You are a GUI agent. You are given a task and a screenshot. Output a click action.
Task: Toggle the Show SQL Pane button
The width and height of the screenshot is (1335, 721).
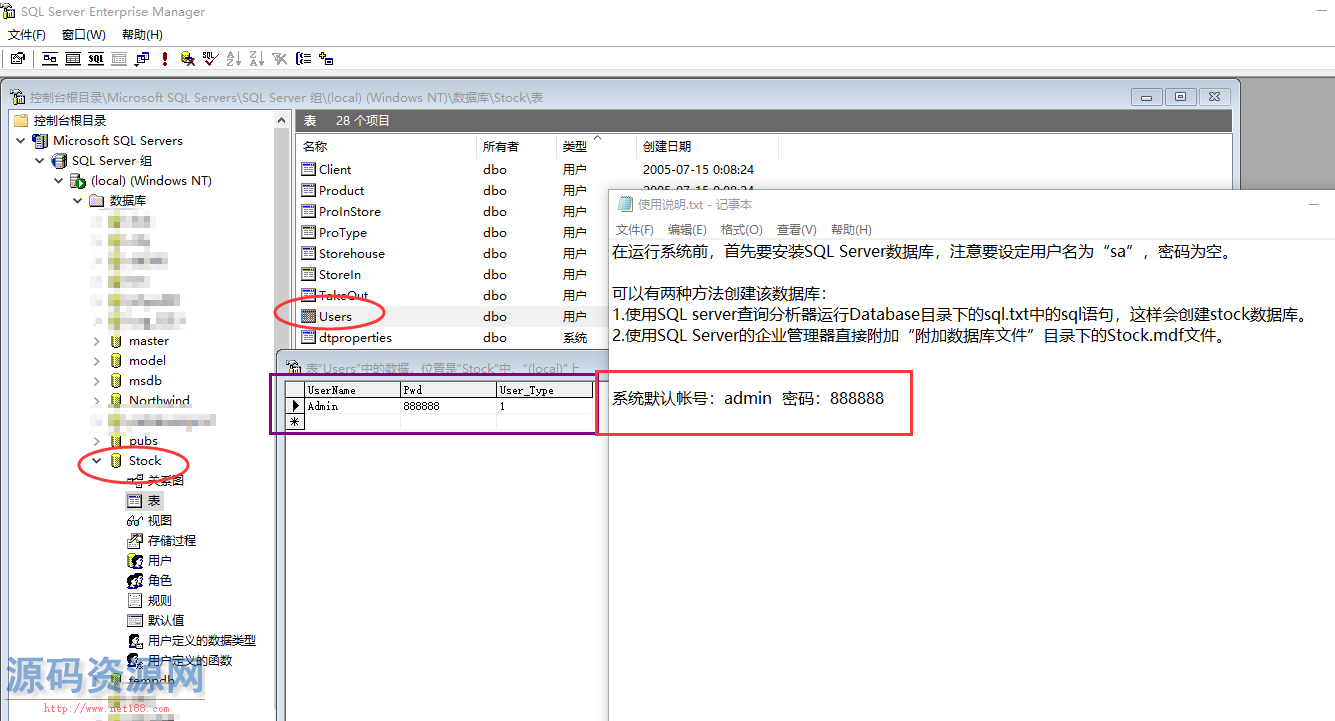pos(96,59)
